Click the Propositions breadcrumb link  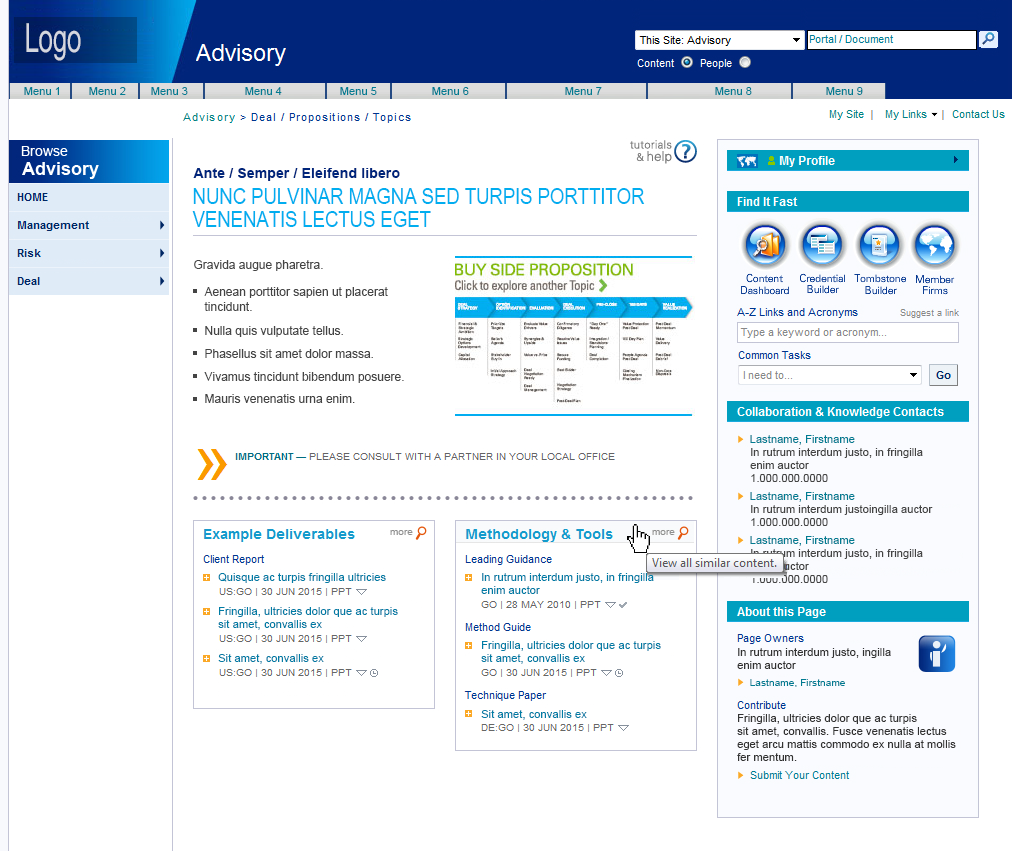point(324,117)
